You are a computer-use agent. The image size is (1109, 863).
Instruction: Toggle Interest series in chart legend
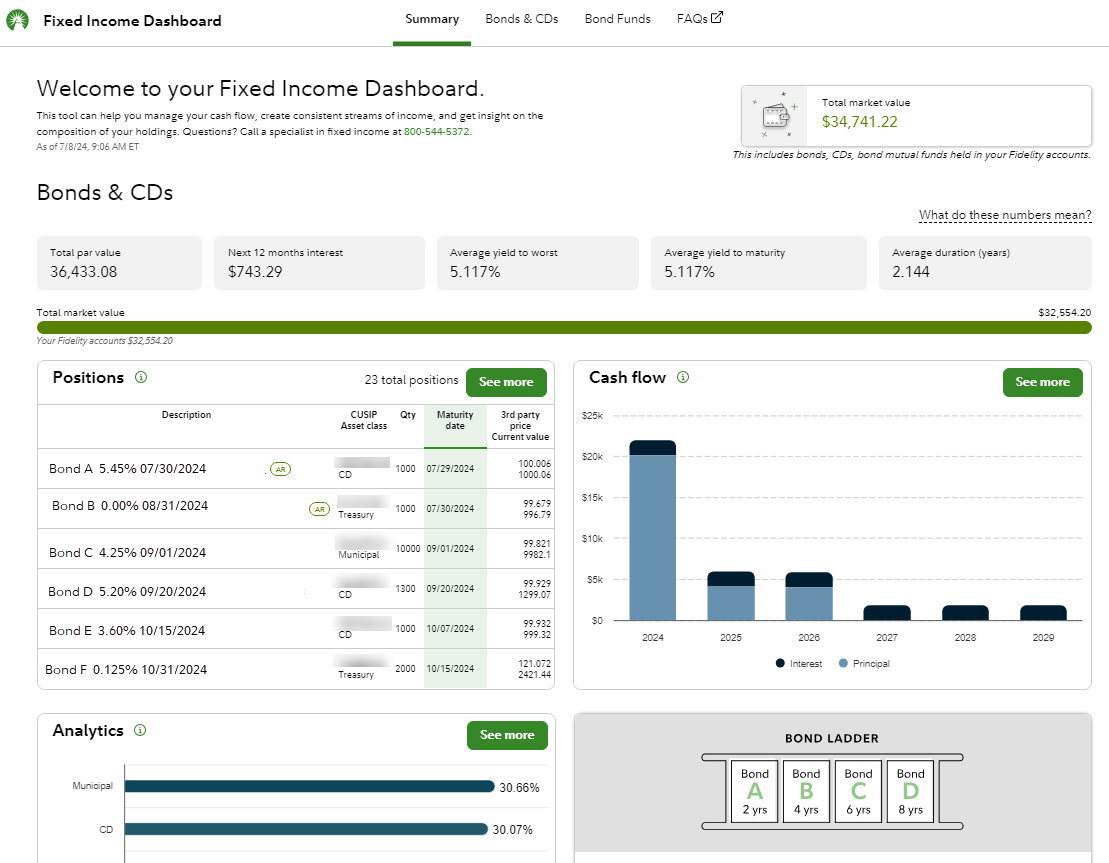pyautogui.click(x=798, y=663)
